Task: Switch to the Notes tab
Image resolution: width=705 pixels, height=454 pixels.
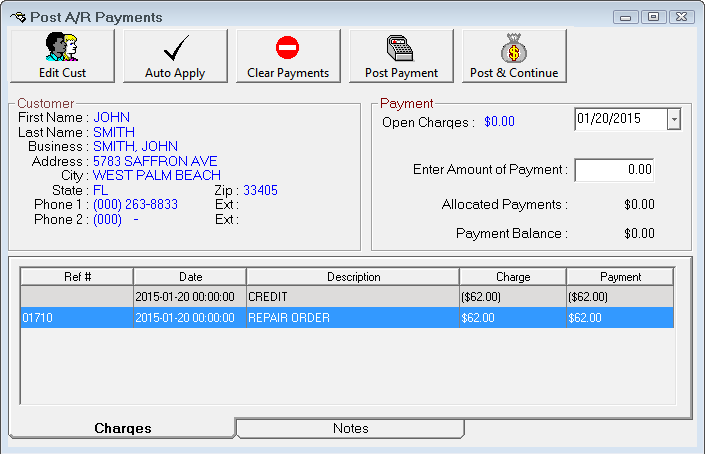Action: click(x=350, y=428)
